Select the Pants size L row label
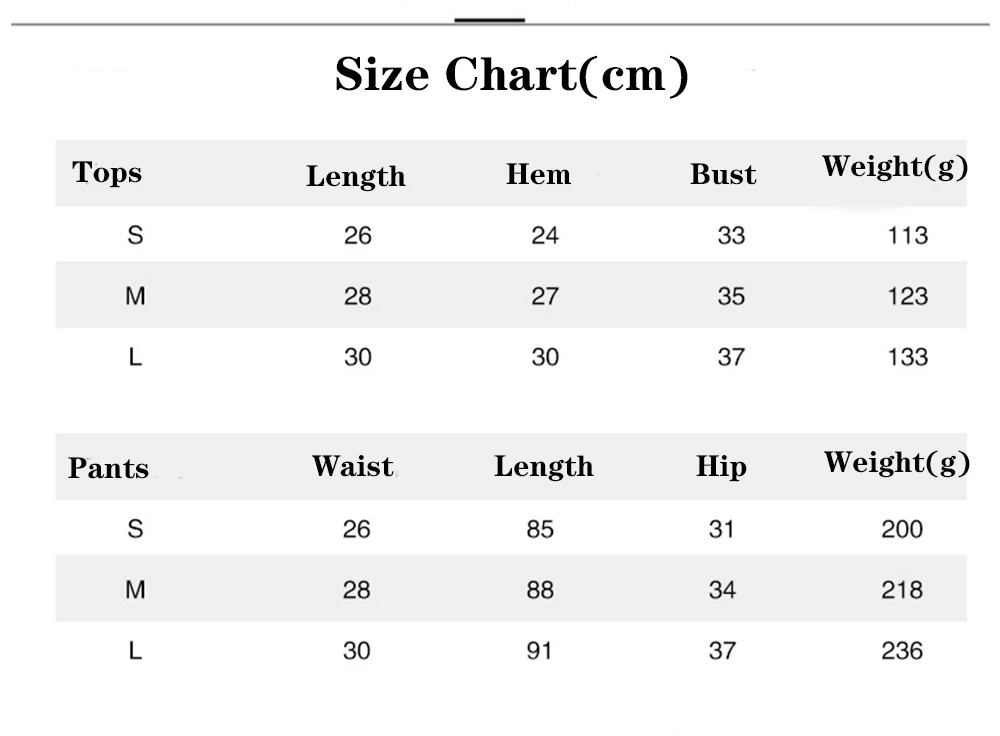The height and width of the screenshot is (736, 1000). tap(135, 651)
